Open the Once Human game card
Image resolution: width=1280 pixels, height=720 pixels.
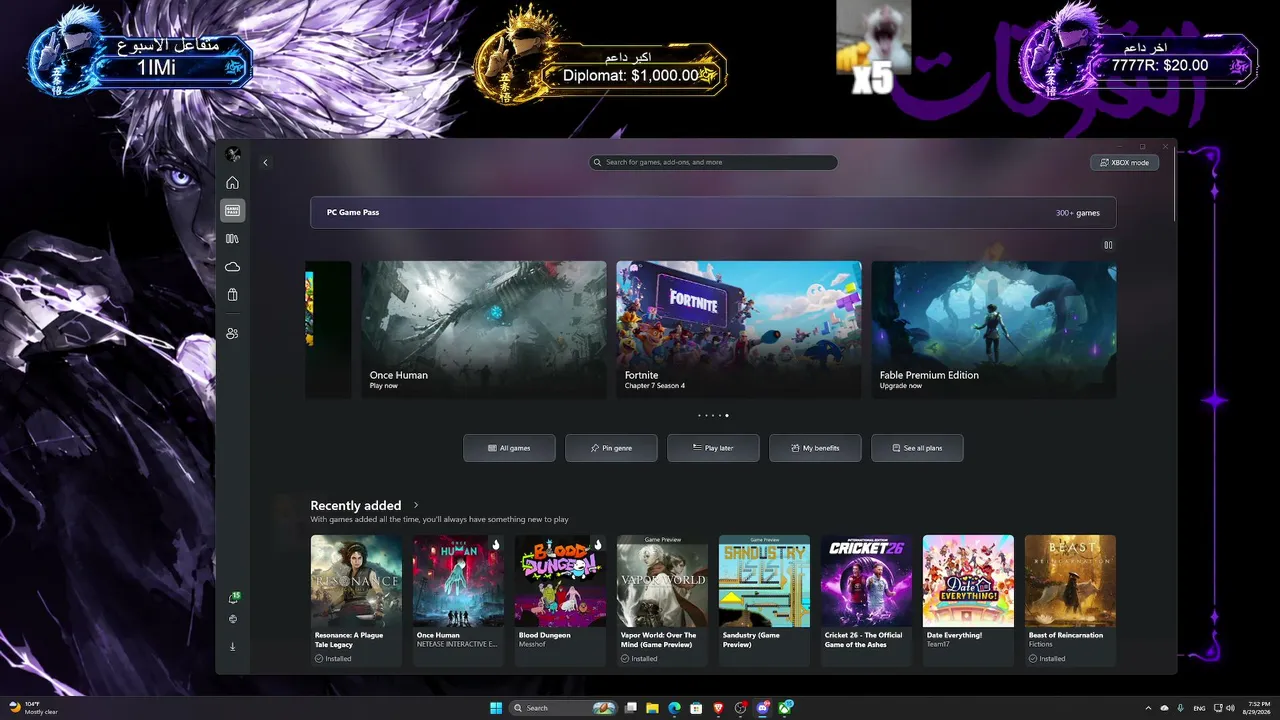(458, 600)
